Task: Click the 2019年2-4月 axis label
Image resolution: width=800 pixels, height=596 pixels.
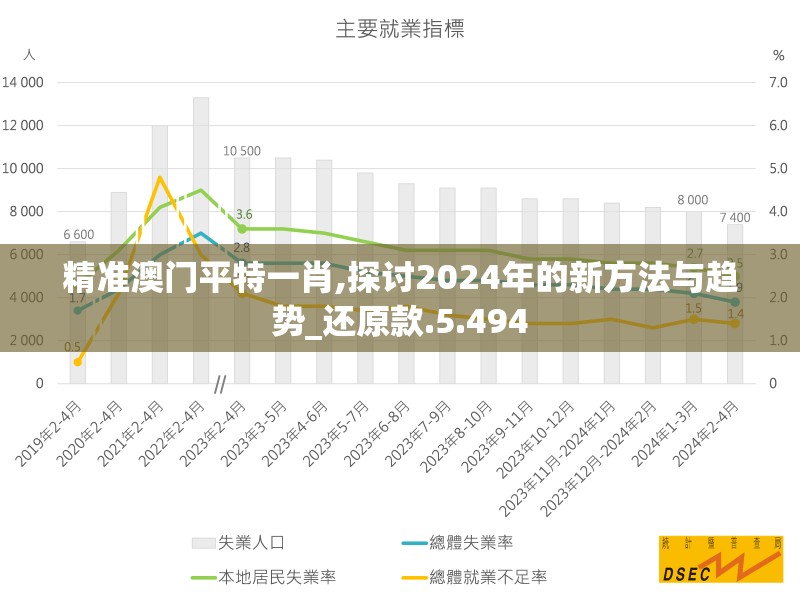Action: [48, 434]
